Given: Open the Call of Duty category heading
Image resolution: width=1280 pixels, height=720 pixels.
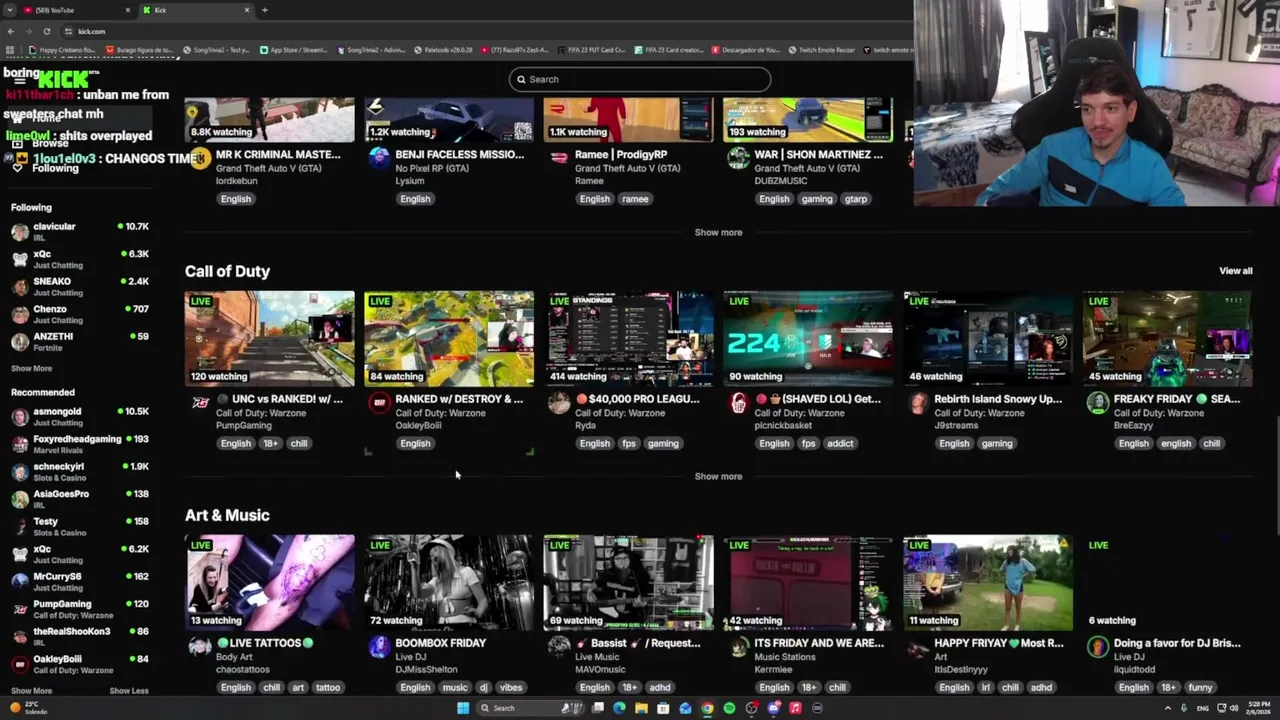Looking at the screenshot, I should [x=227, y=271].
